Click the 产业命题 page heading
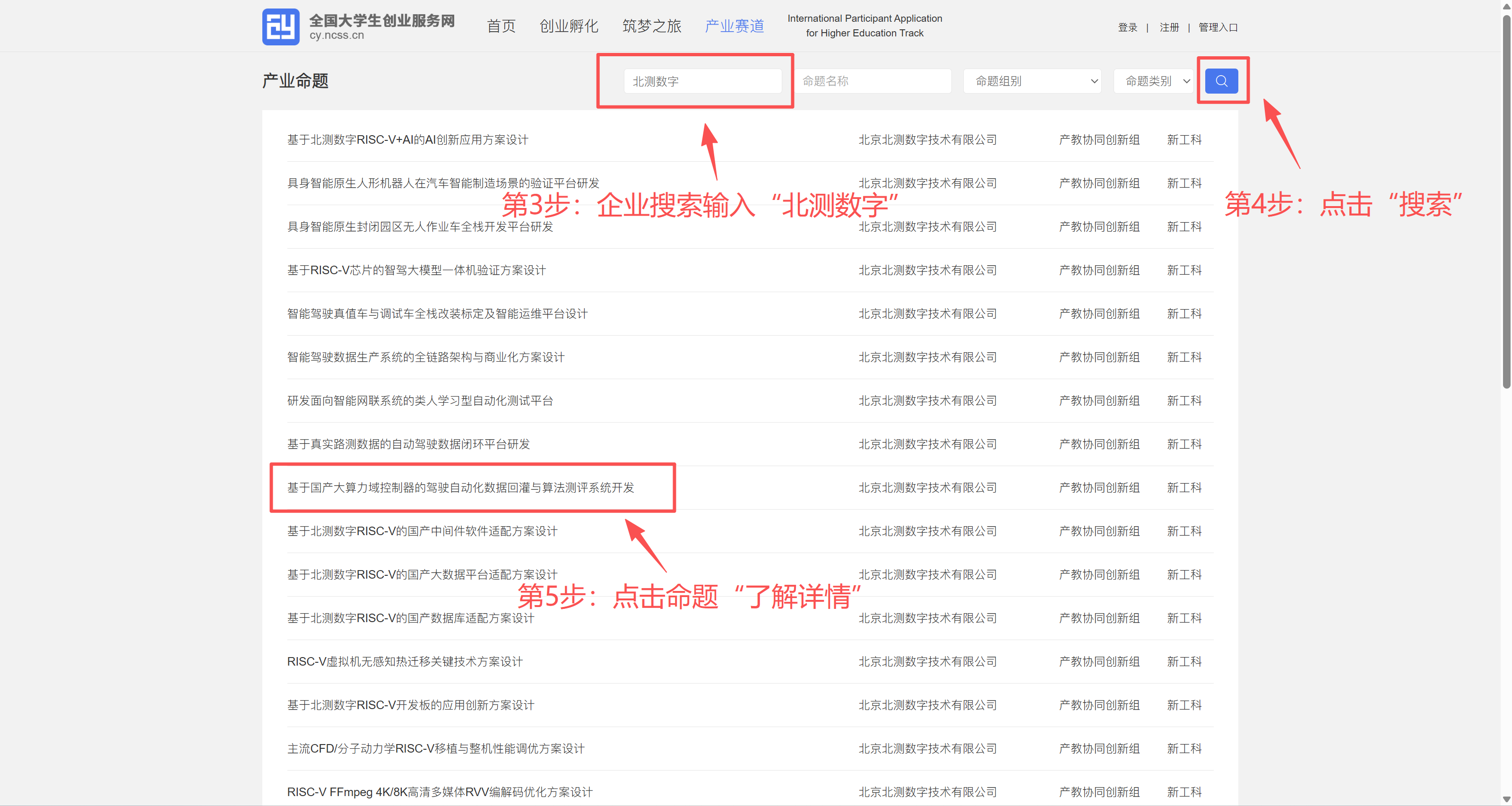 (295, 80)
